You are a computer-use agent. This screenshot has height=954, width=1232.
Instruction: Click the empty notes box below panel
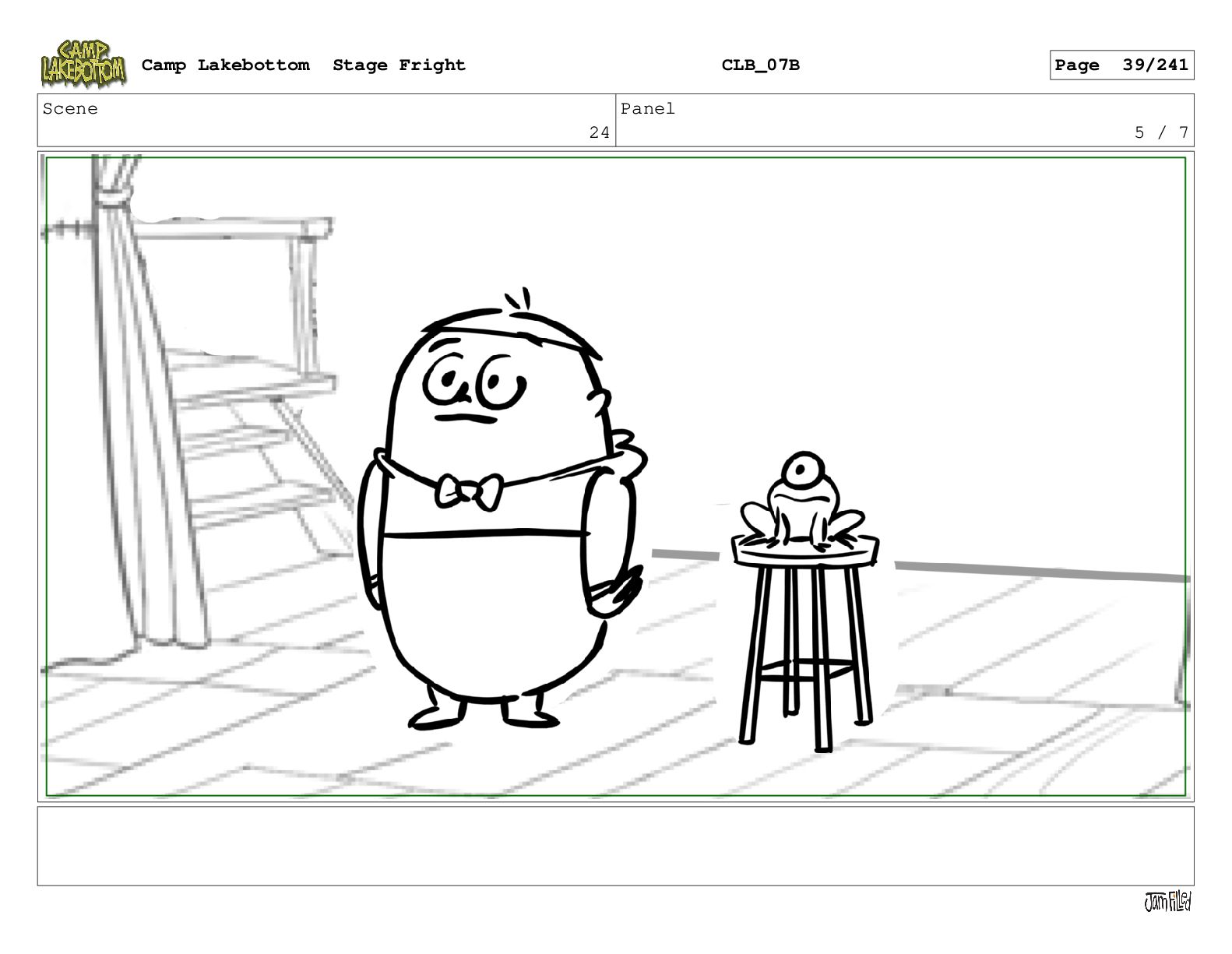click(615, 846)
